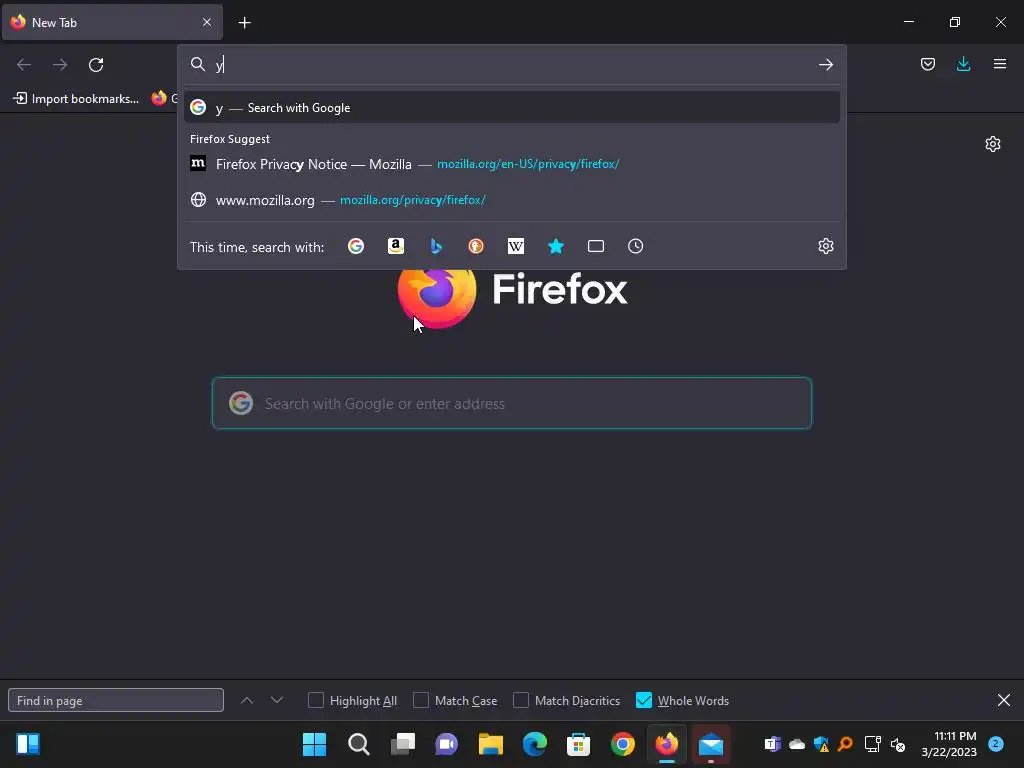
Task: Open Firefox Privacy Notice — Mozilla suggestion
Action: click(x=511, y=164)
